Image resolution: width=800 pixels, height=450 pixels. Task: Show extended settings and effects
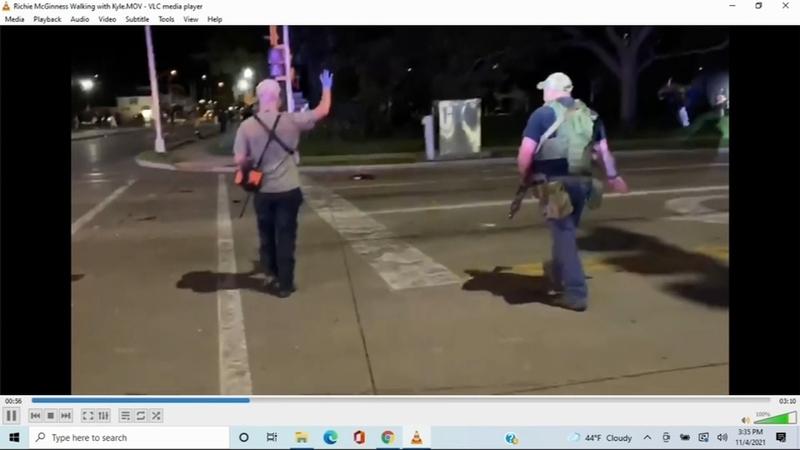pyautogui.click(x=103, y=415)
